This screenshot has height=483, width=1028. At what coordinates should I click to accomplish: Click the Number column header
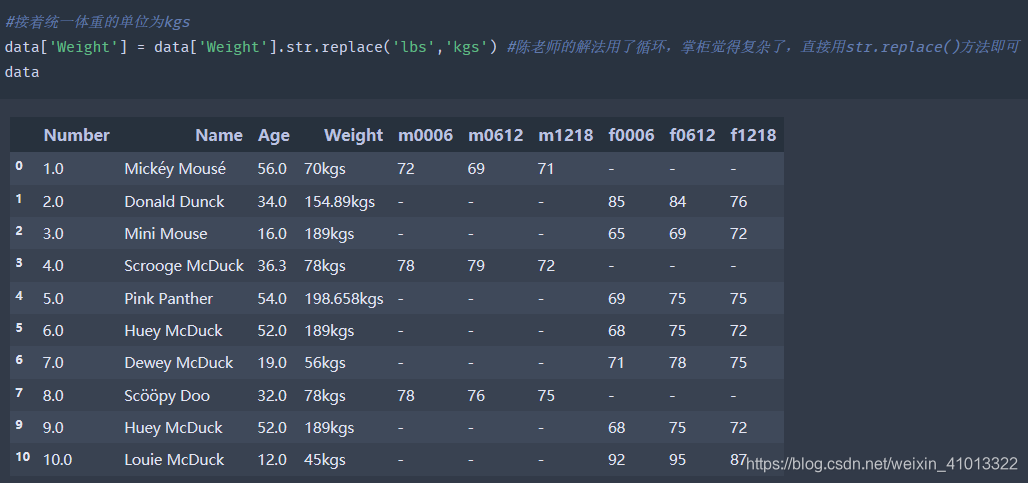click(x=76, y=135)
